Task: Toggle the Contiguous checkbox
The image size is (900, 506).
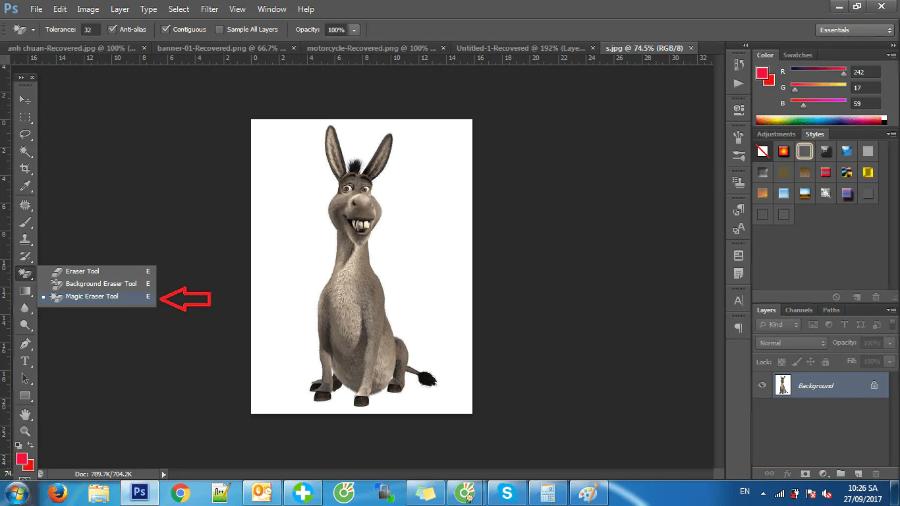Action: click(166, 29)
